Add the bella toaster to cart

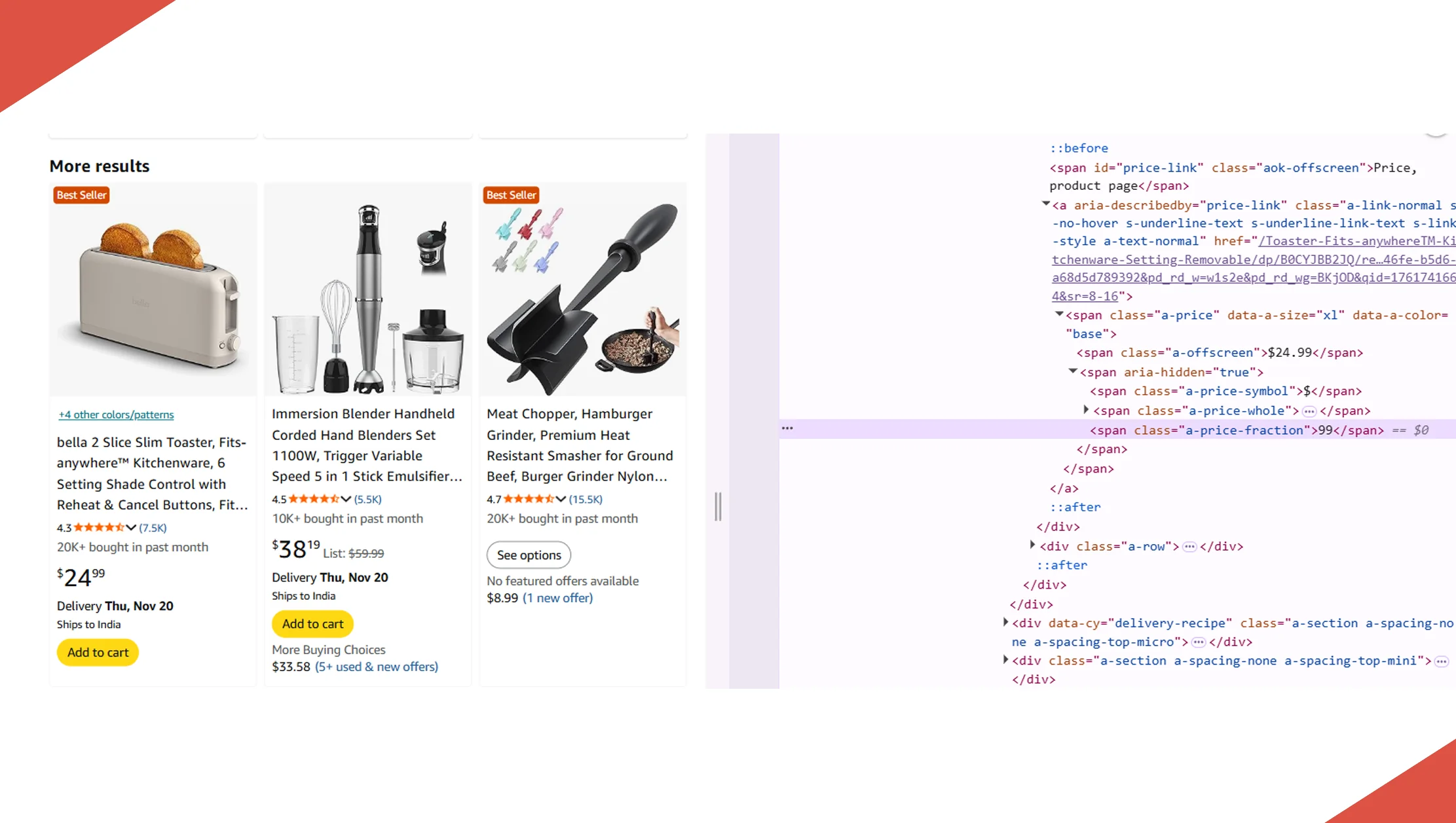point(98,653)
